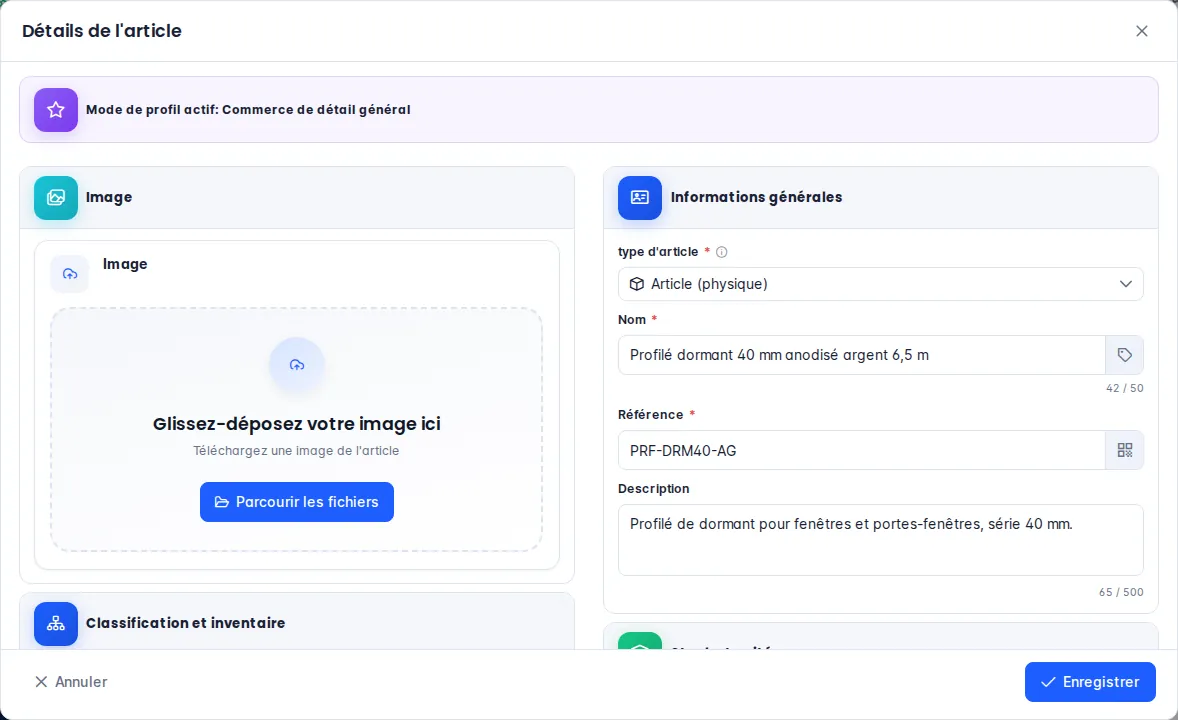Click the Classification et inventaire section icon
The height and width of the screenshot is (720, 1178).
coord(56,624)
